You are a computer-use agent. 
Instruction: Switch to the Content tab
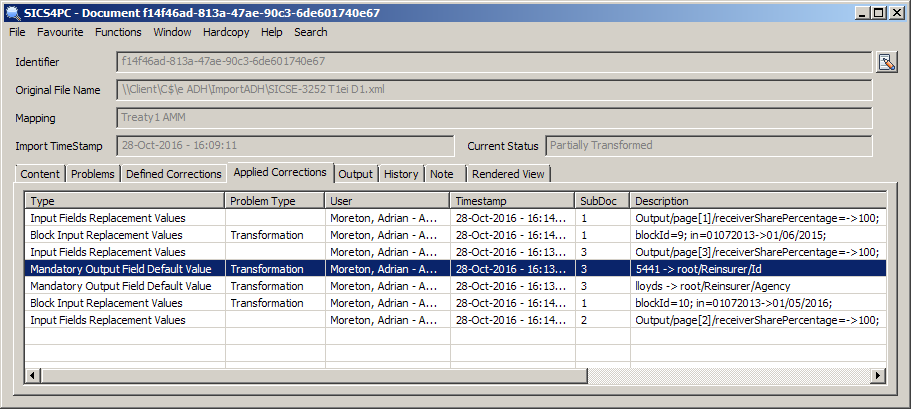(x=41, y=174)
